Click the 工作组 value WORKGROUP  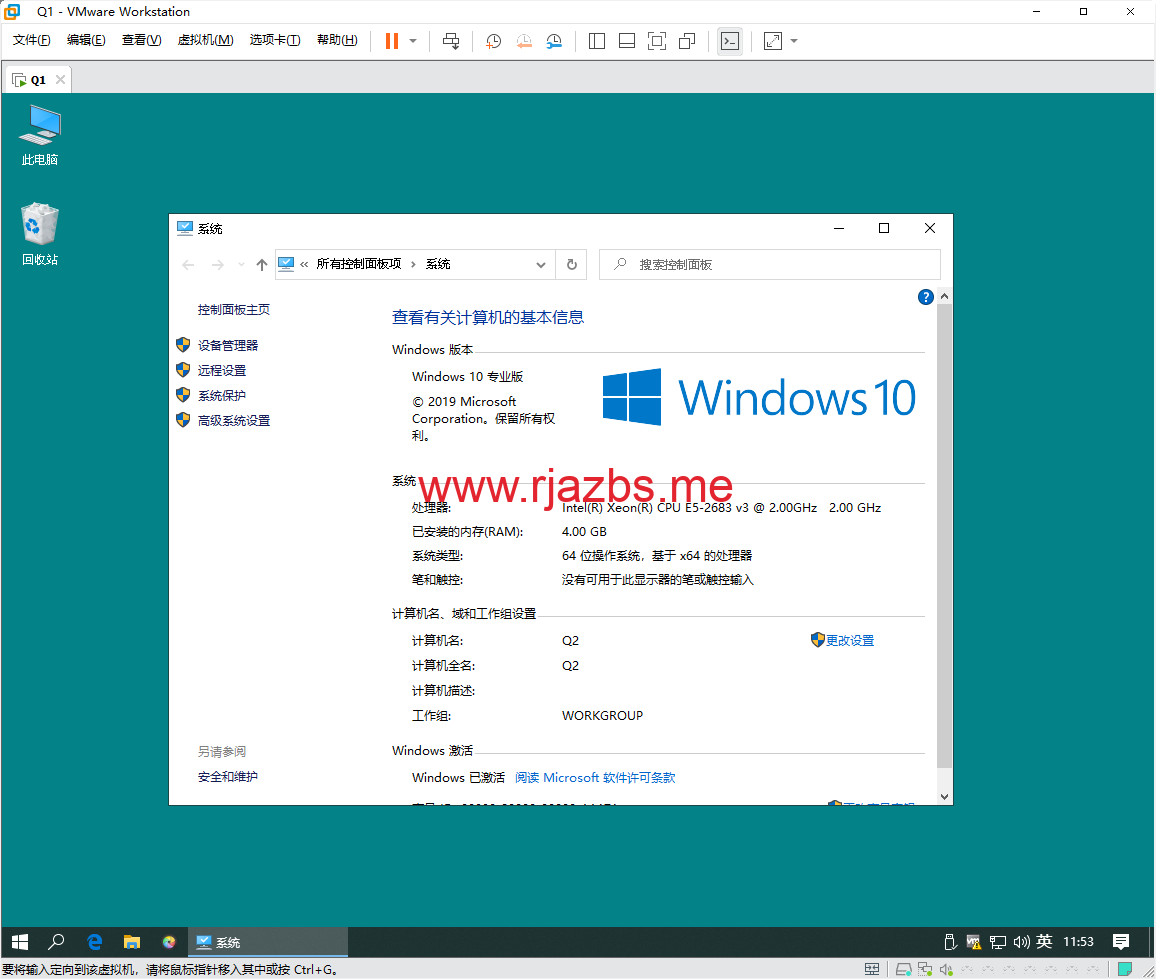[602, 716]
